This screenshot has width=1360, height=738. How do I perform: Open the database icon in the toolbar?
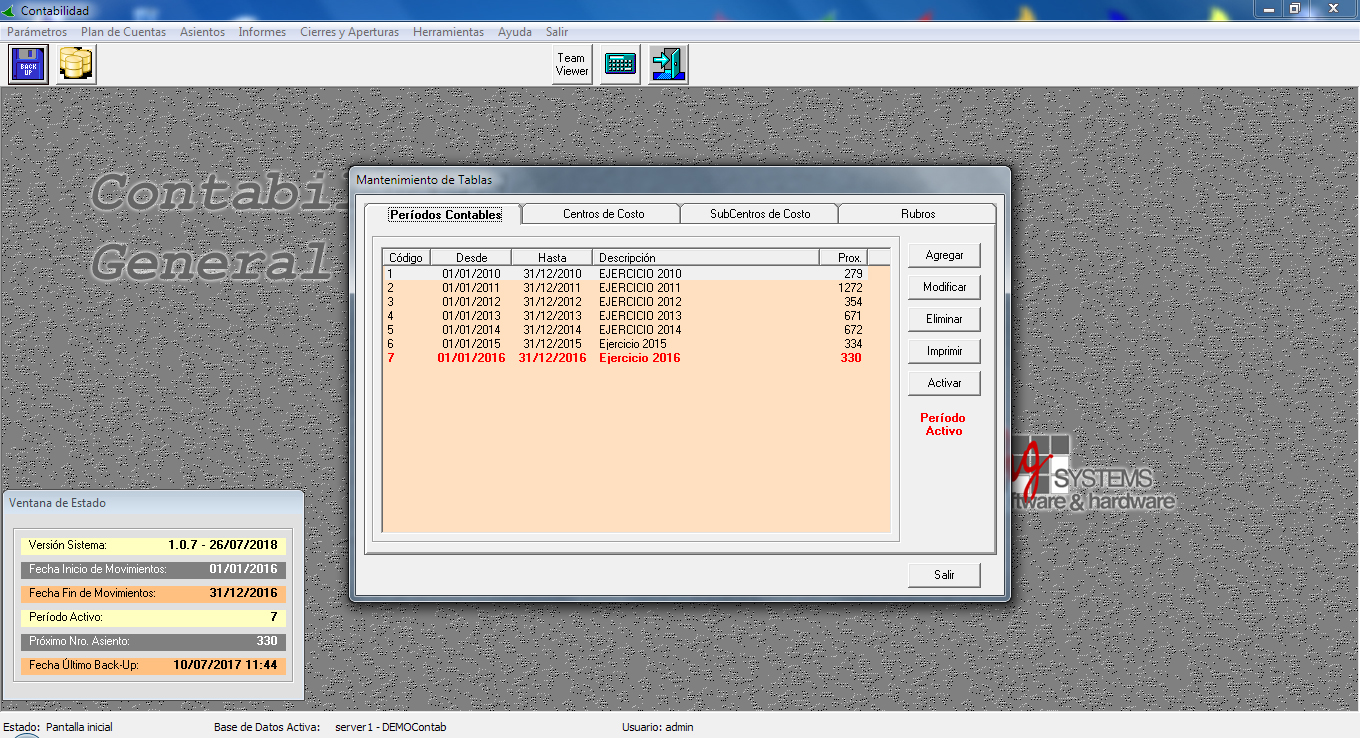[76, 65]
